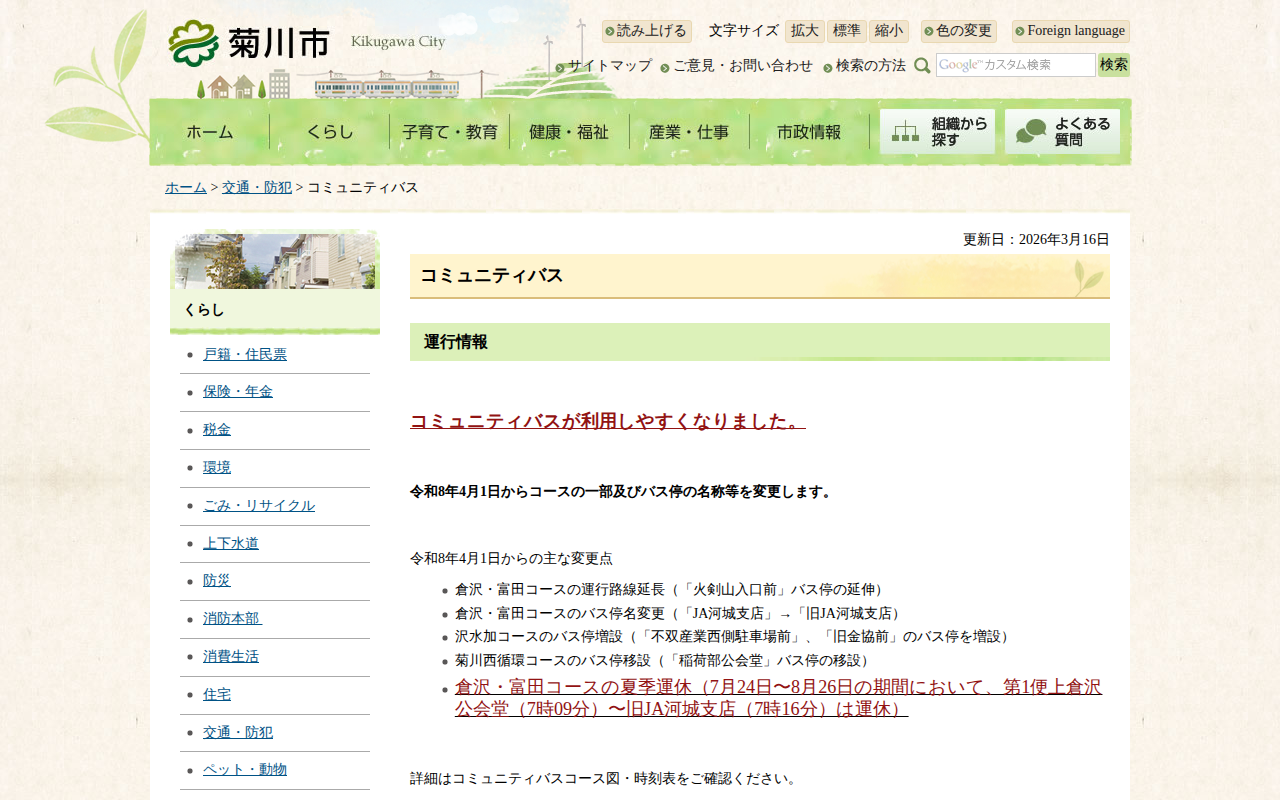The height and width of the screenshot is (800, 1280).
Task: Open 消費生活 sidebar link
Action: click(x=231, y=657)
